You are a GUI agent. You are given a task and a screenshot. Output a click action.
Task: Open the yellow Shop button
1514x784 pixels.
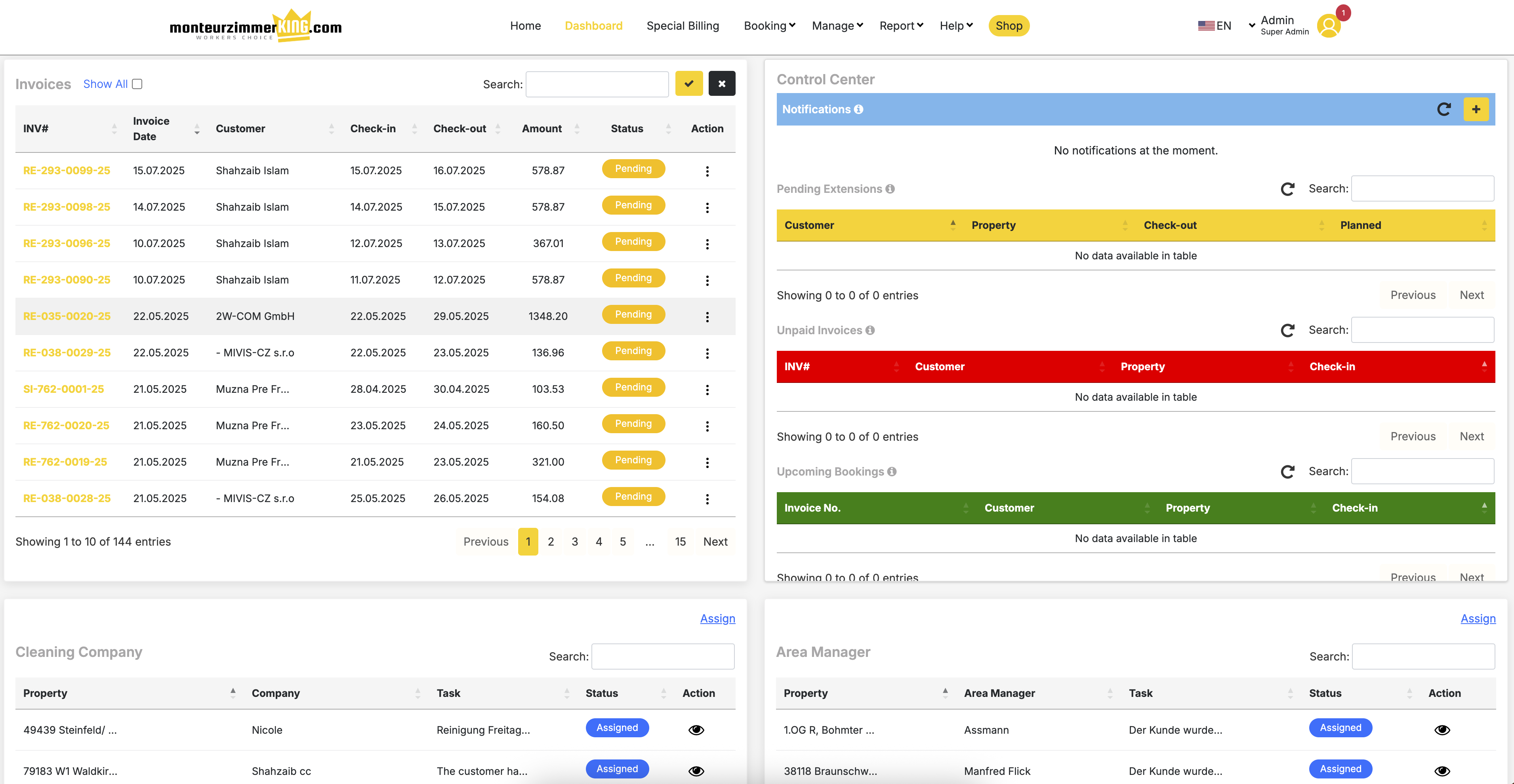(x=1009, y=26)
